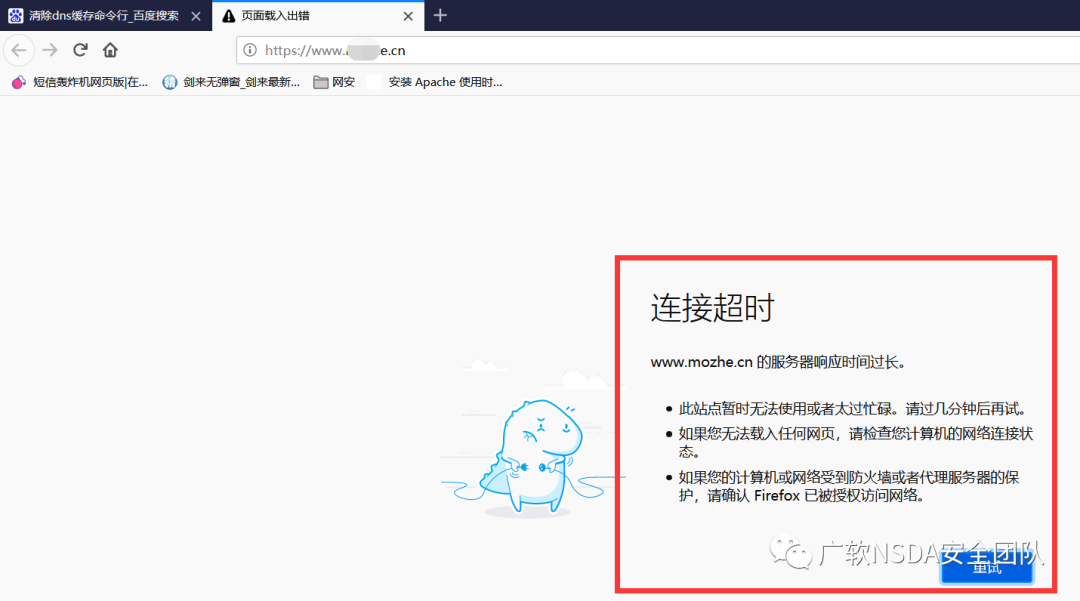
Task: Click the Baidu paw favicon on first tab
Action: (15, 15)
